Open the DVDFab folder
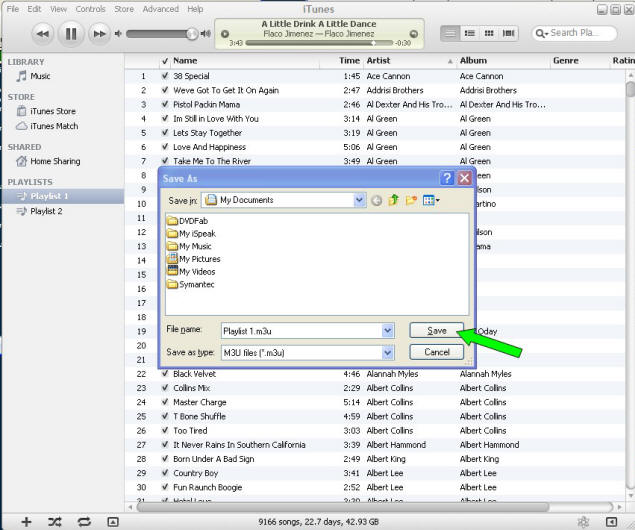 tap(188, 221)
